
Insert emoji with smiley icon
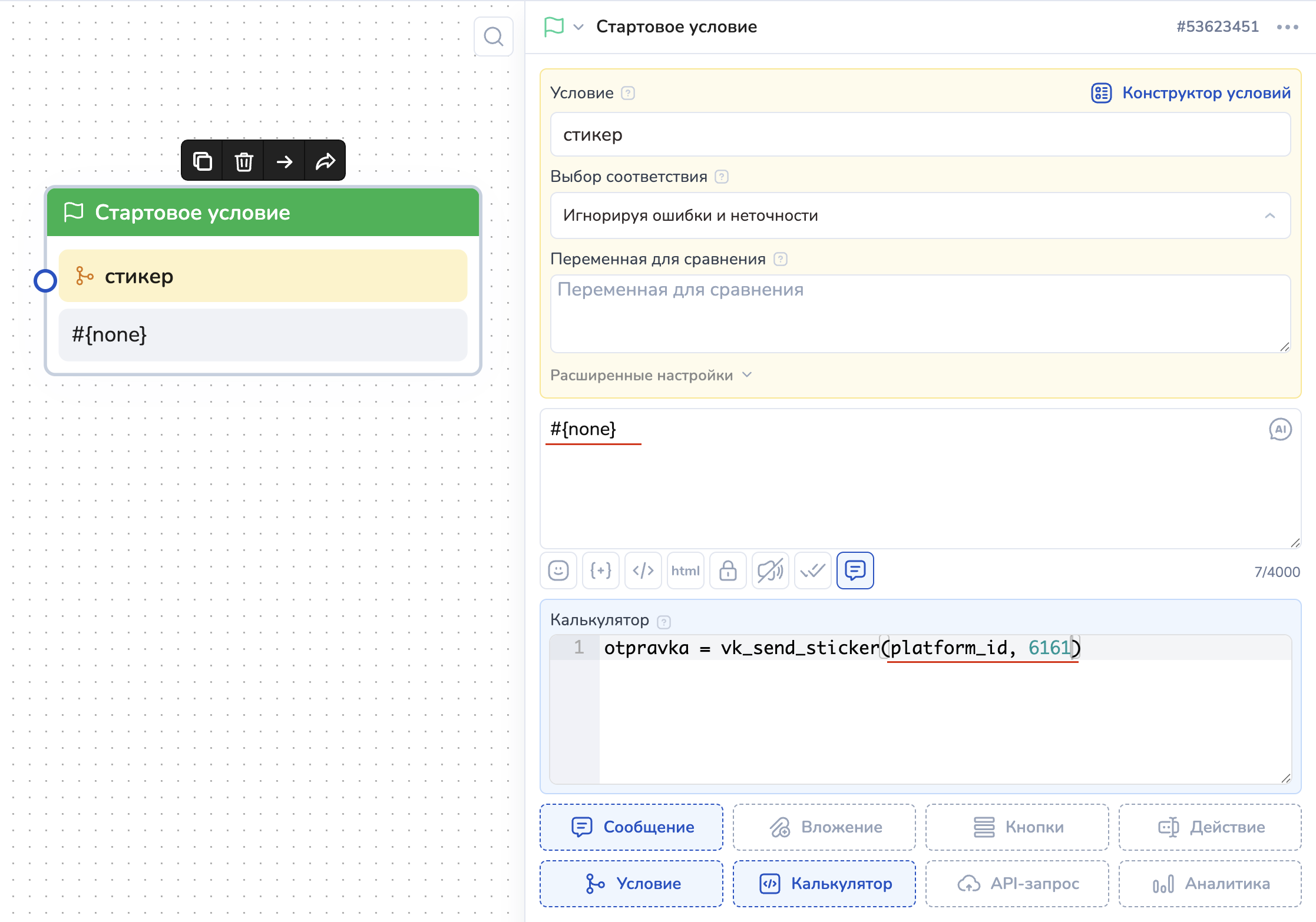(x=558, y=571)
